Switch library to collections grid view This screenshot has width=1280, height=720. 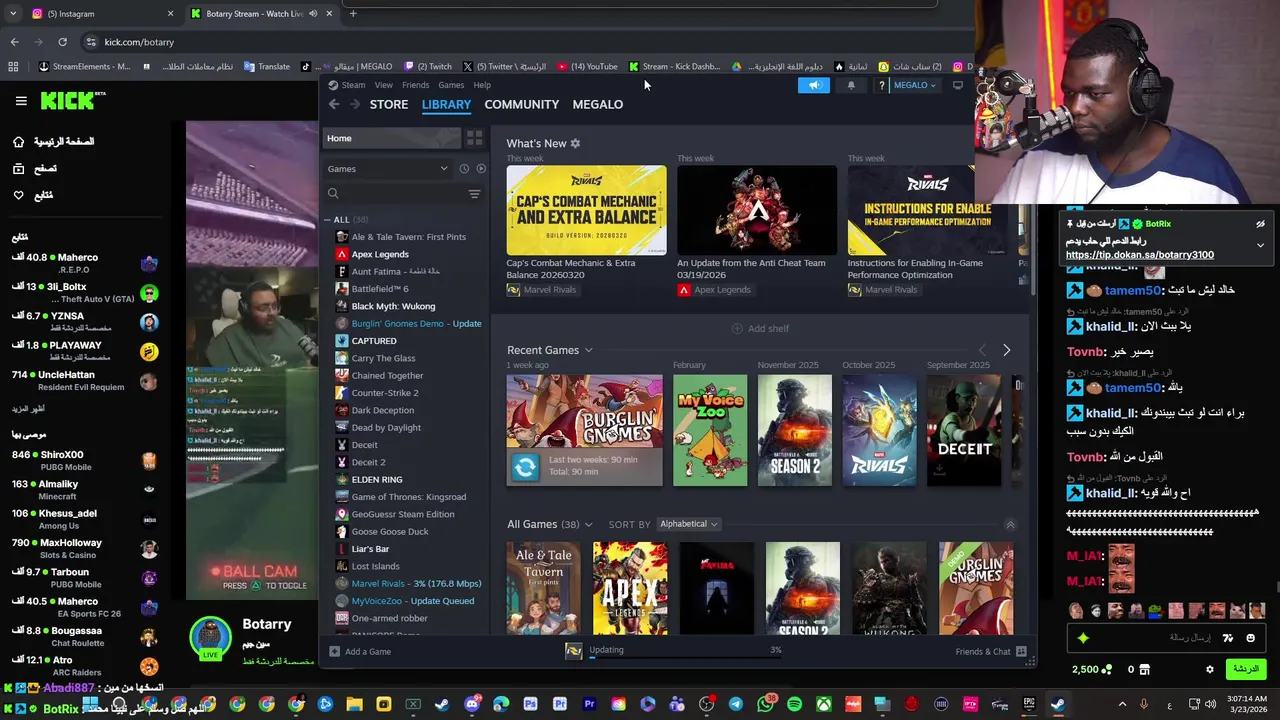[474, 138]
